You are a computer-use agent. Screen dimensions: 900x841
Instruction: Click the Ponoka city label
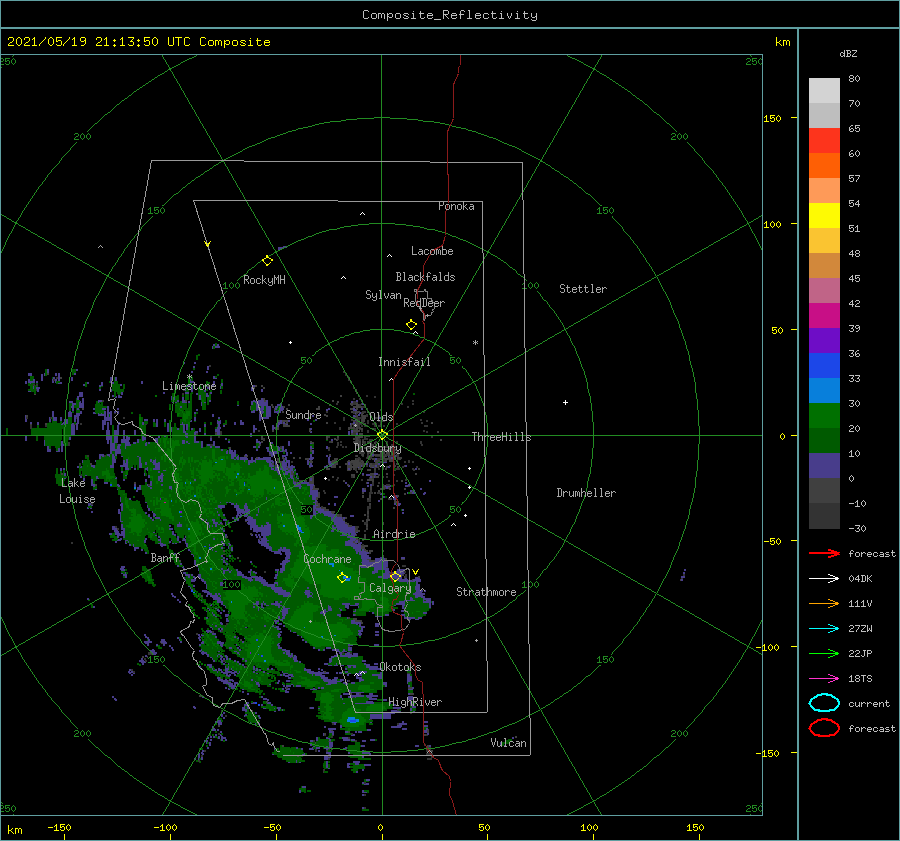[456, 206]
